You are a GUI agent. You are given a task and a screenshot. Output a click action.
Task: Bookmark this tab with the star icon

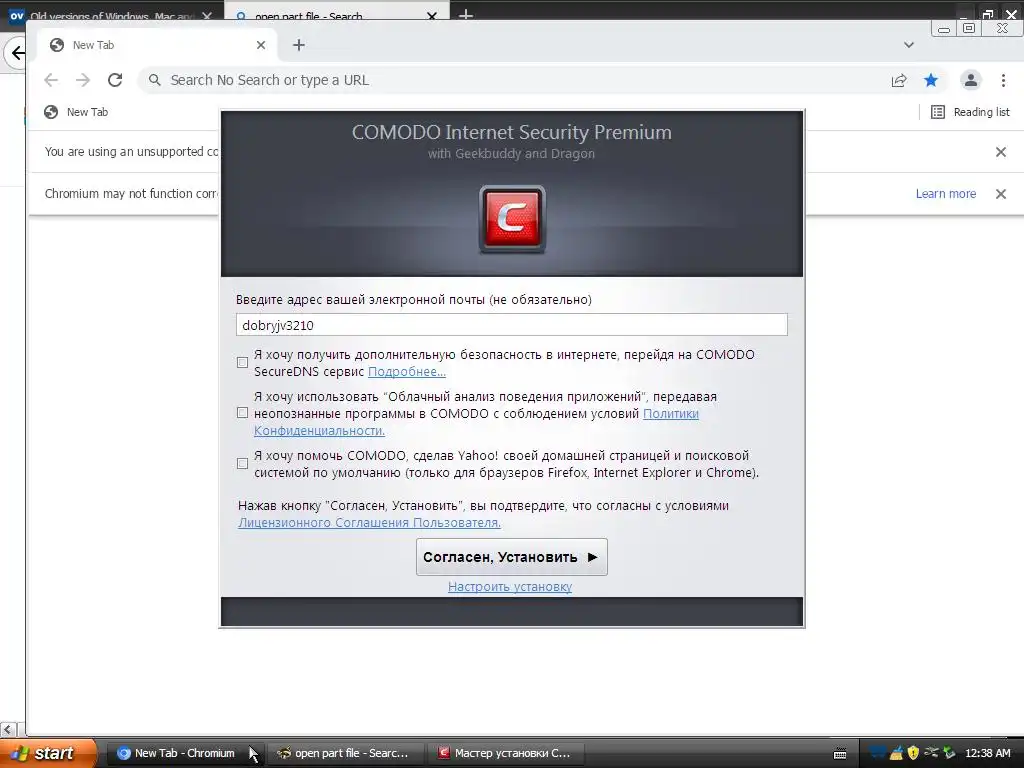pyautogui.click(x=931, y=80)
